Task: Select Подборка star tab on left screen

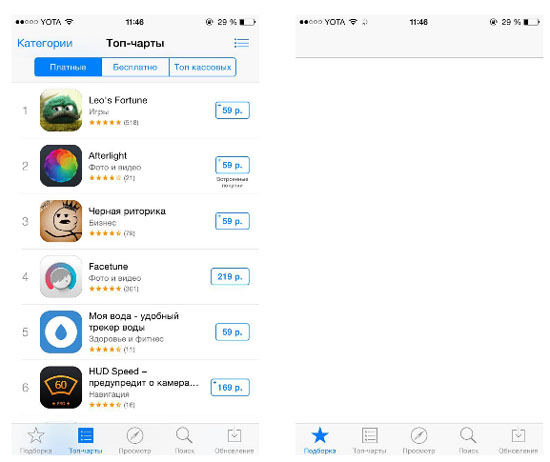Action: [x=36, y=440]
